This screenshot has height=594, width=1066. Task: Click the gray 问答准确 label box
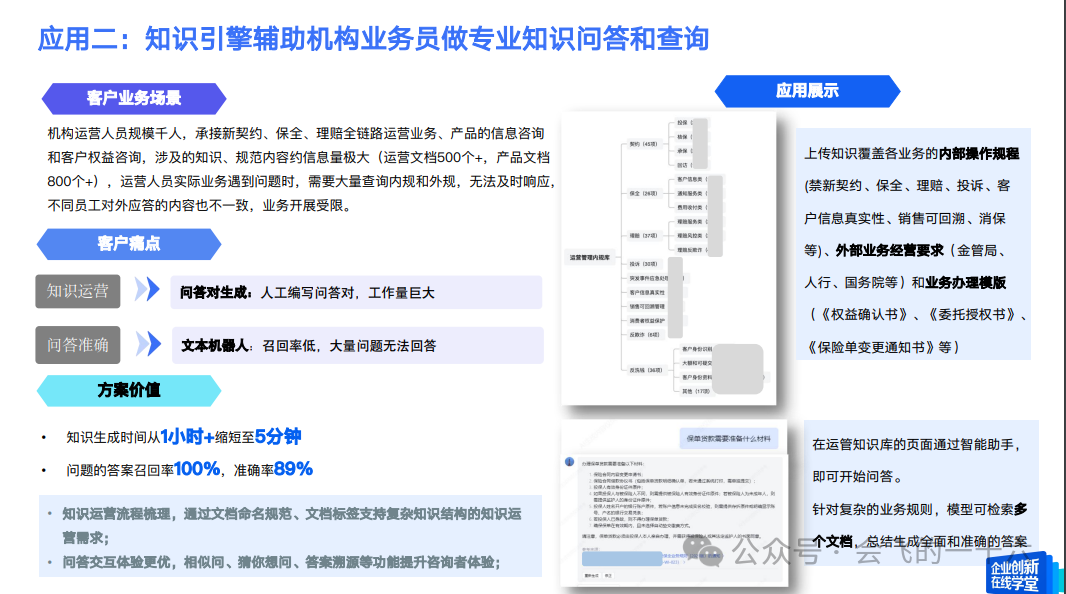[78, 345]
